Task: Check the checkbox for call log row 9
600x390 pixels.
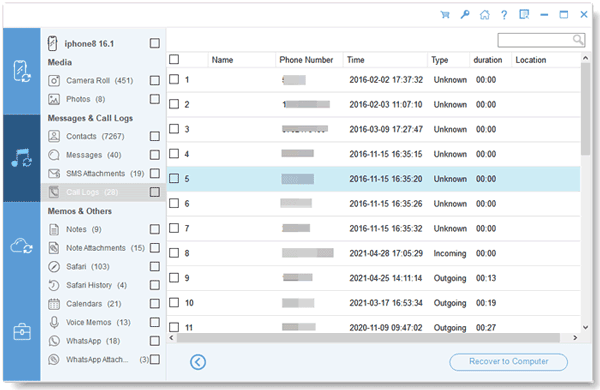Action: click(174, 277)
